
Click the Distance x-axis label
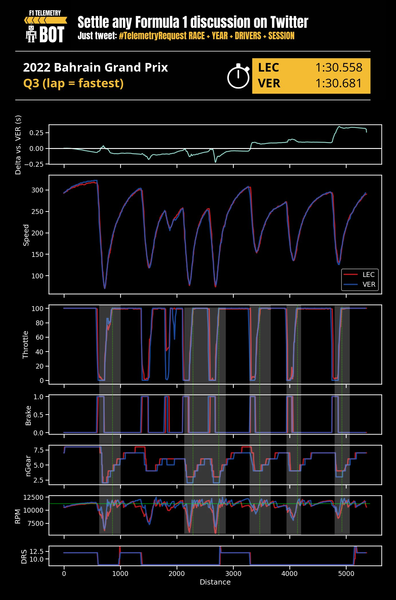pos(215,582)
